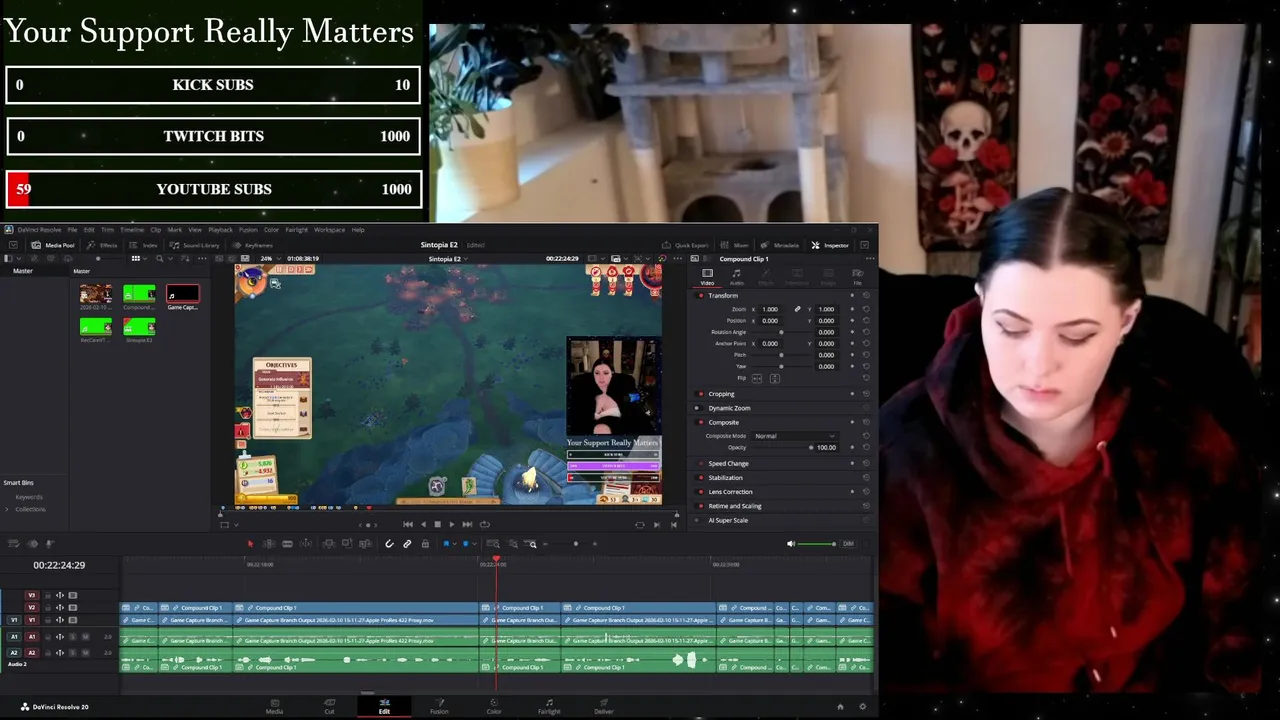Open the viewer zoom 24% dropdown

point(270,258)
